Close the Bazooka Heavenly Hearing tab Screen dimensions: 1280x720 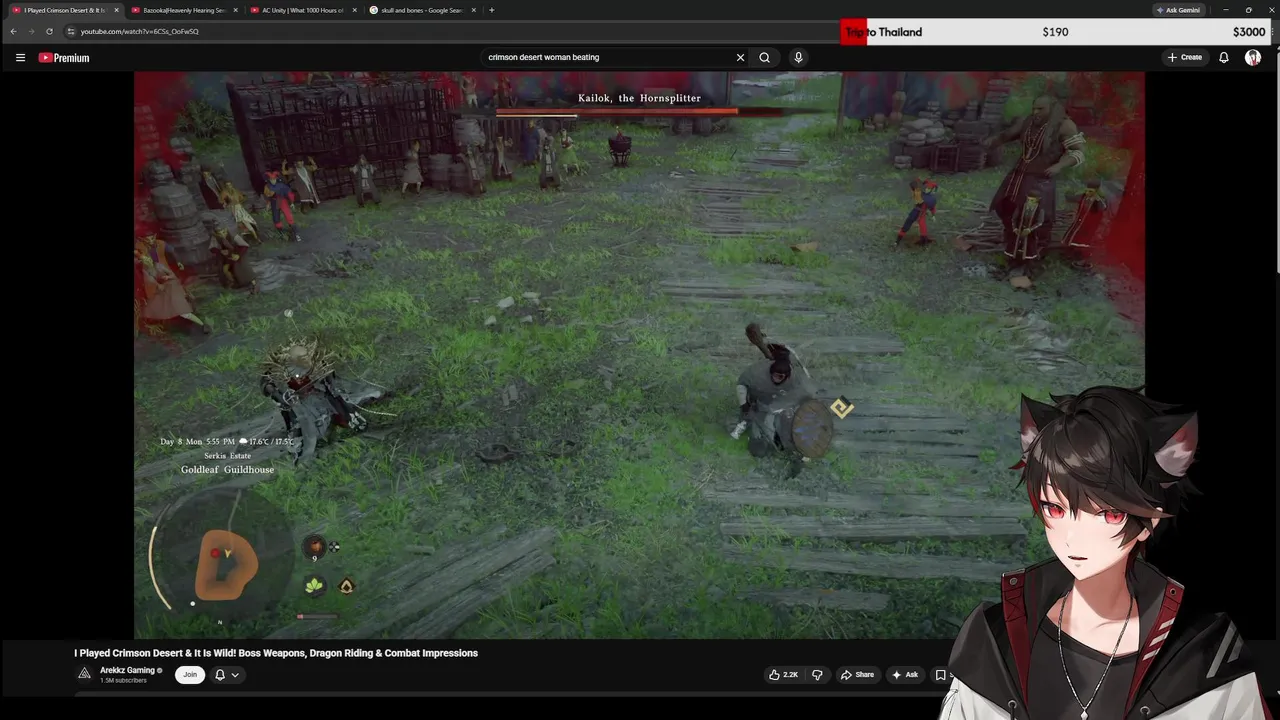click(235, 10)
